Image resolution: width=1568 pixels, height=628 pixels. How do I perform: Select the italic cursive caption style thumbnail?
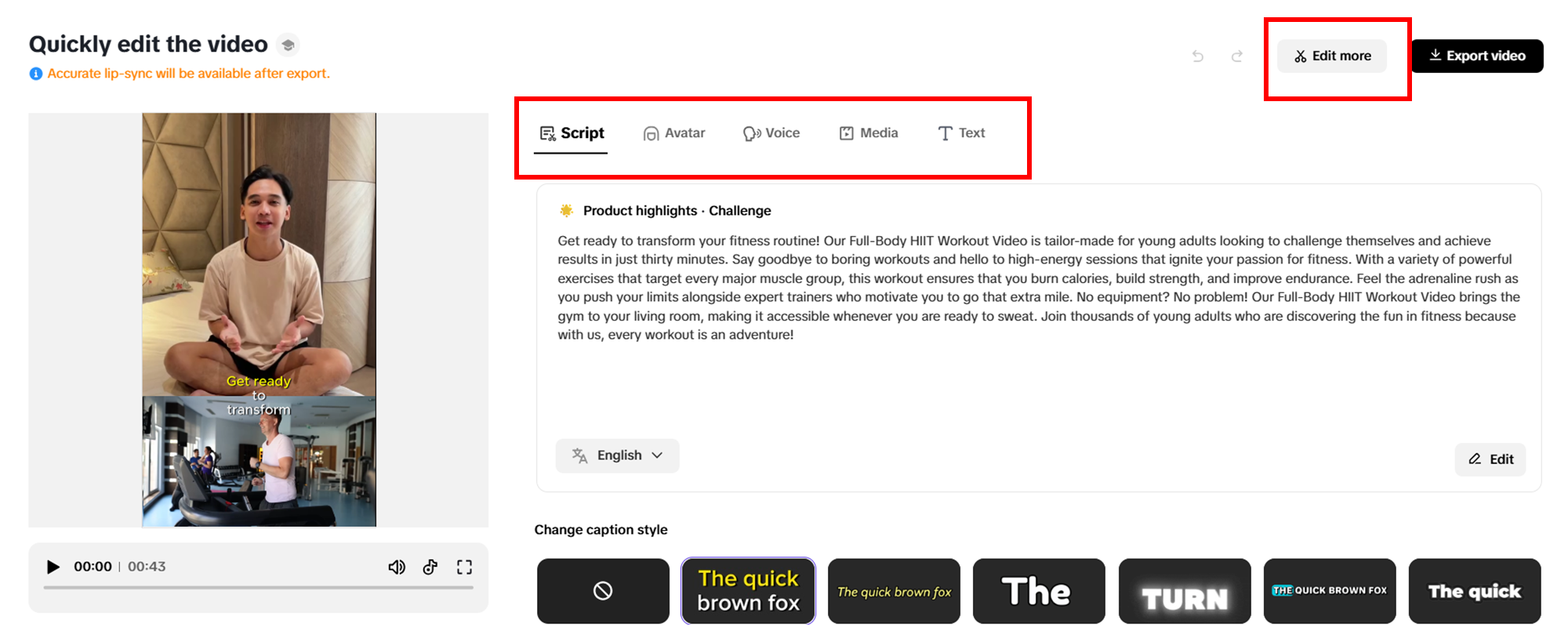[894, 591]
